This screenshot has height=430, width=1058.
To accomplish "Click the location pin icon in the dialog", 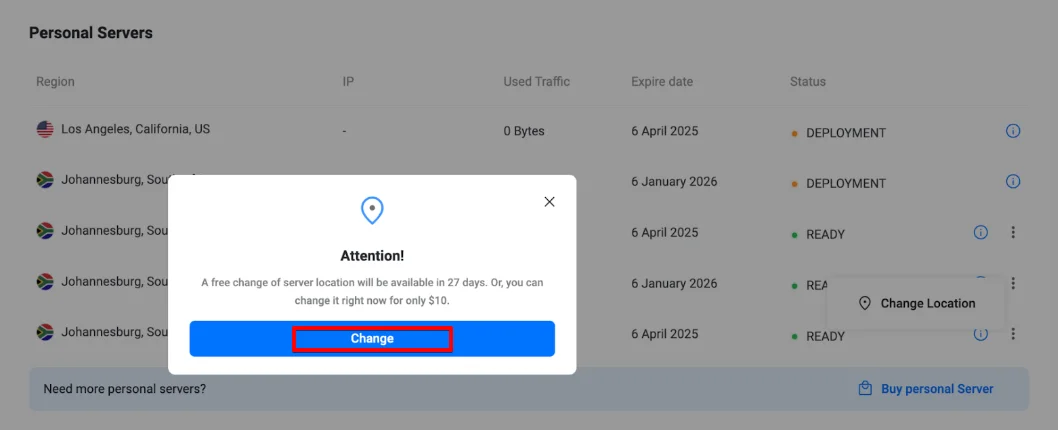I will [x=372, y=210].
